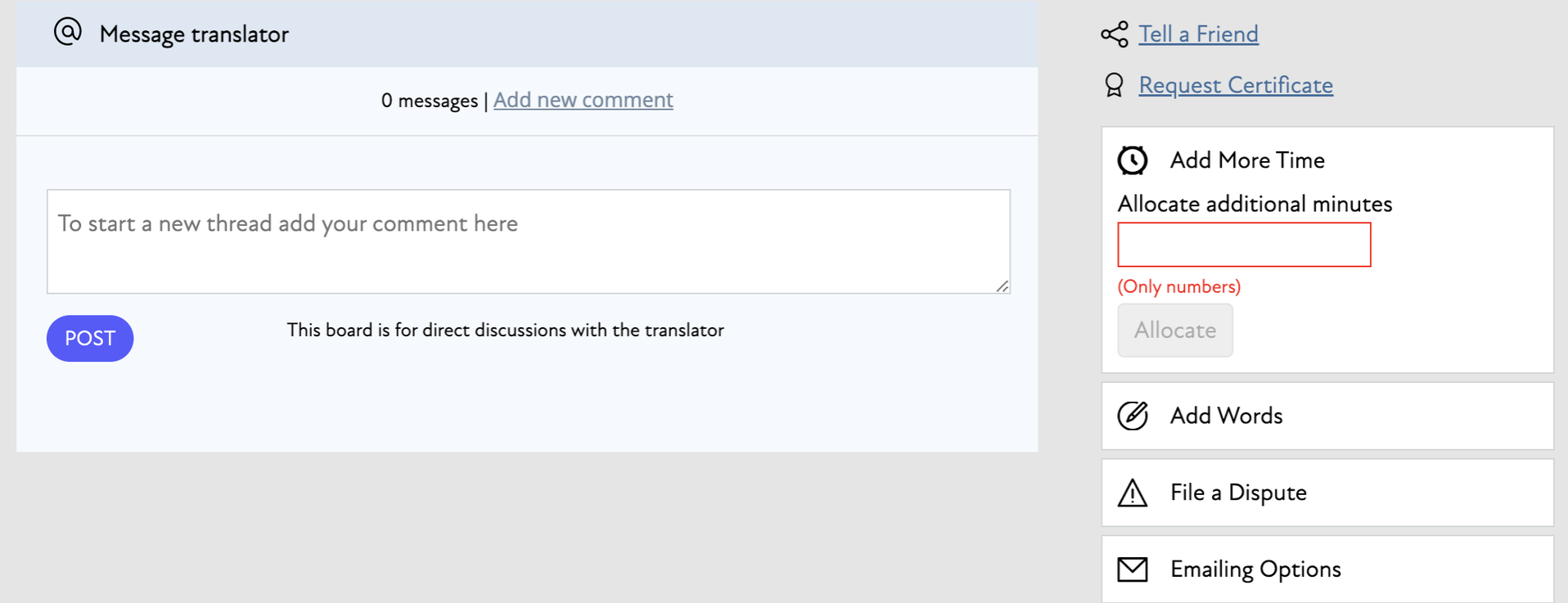
Task: Click the comment box resize handle
Action: point(1003,286)
